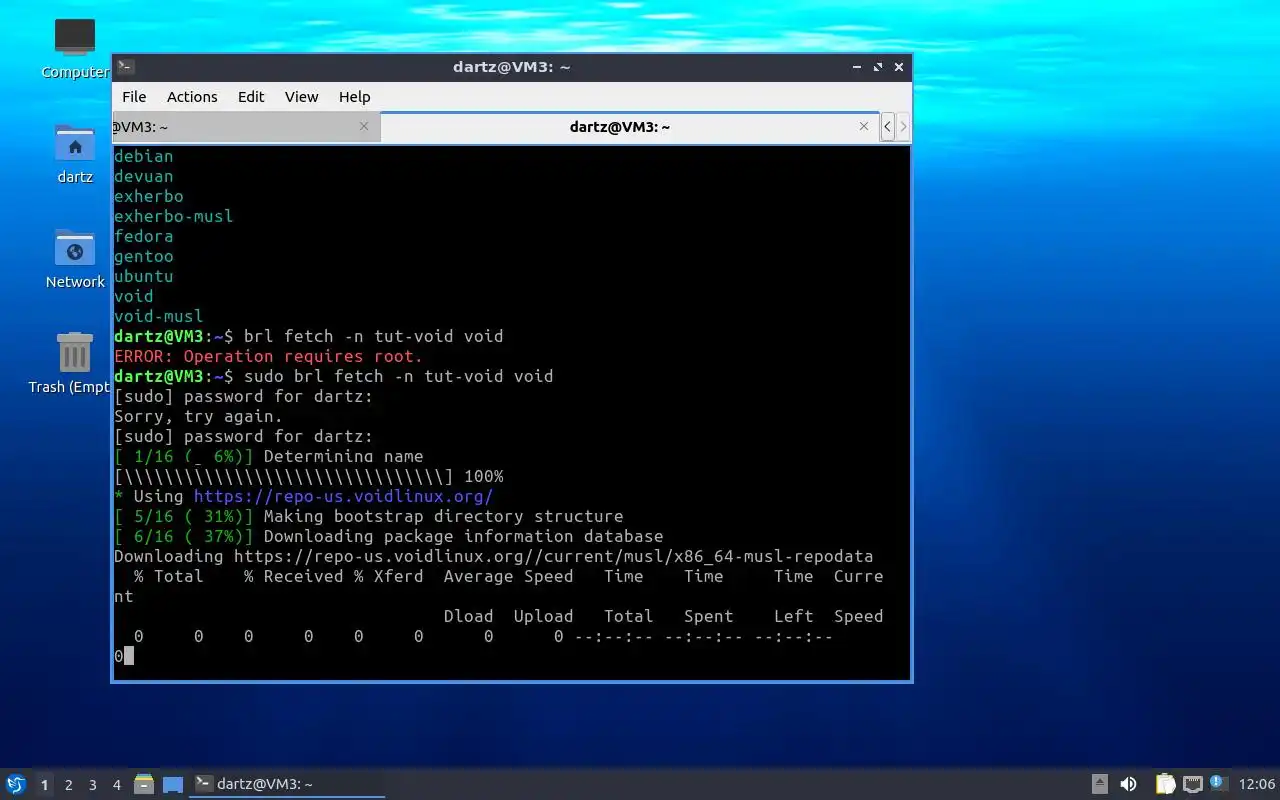Click the 'Sorry, try again.' line

(x=198, y=416)
